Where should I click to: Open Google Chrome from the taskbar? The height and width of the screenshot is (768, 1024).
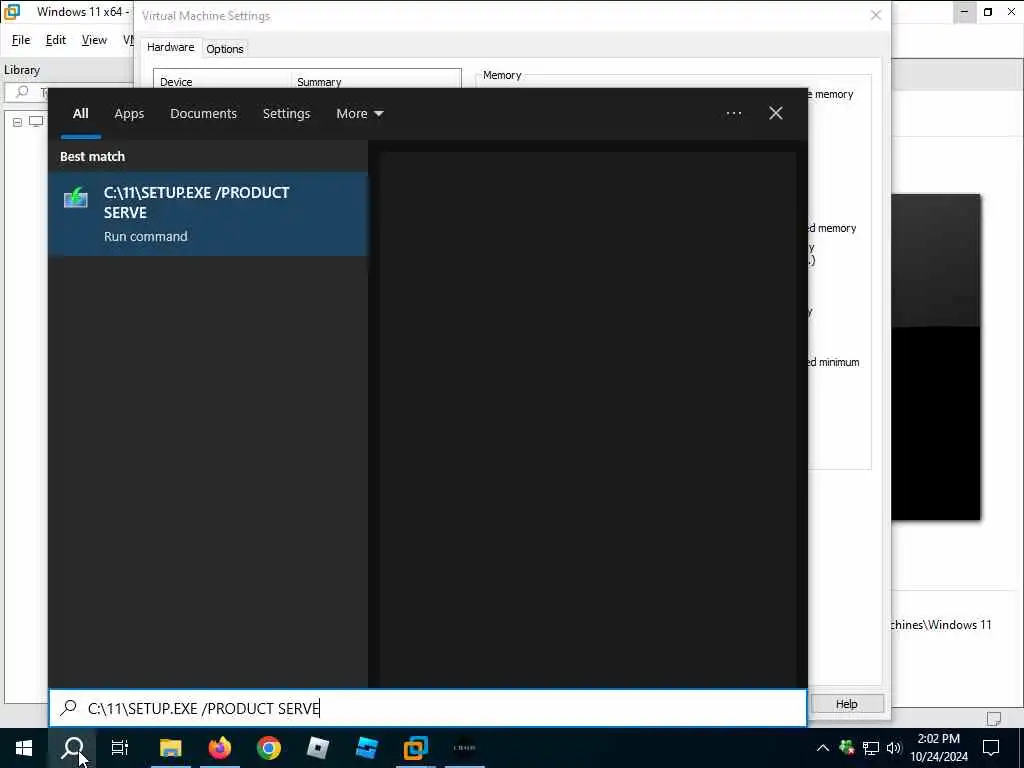268,748
